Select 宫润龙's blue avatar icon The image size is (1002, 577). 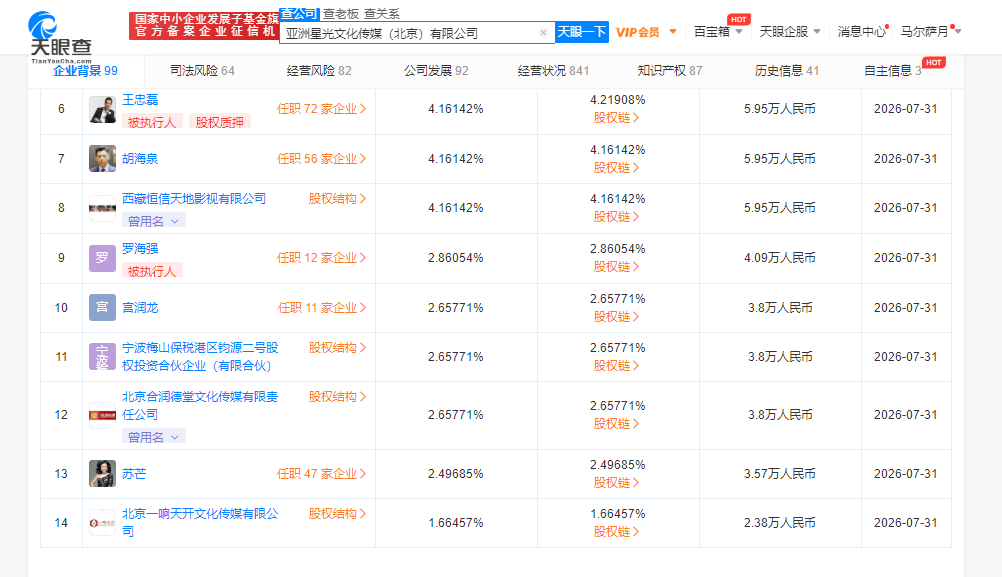pos(102,307)
